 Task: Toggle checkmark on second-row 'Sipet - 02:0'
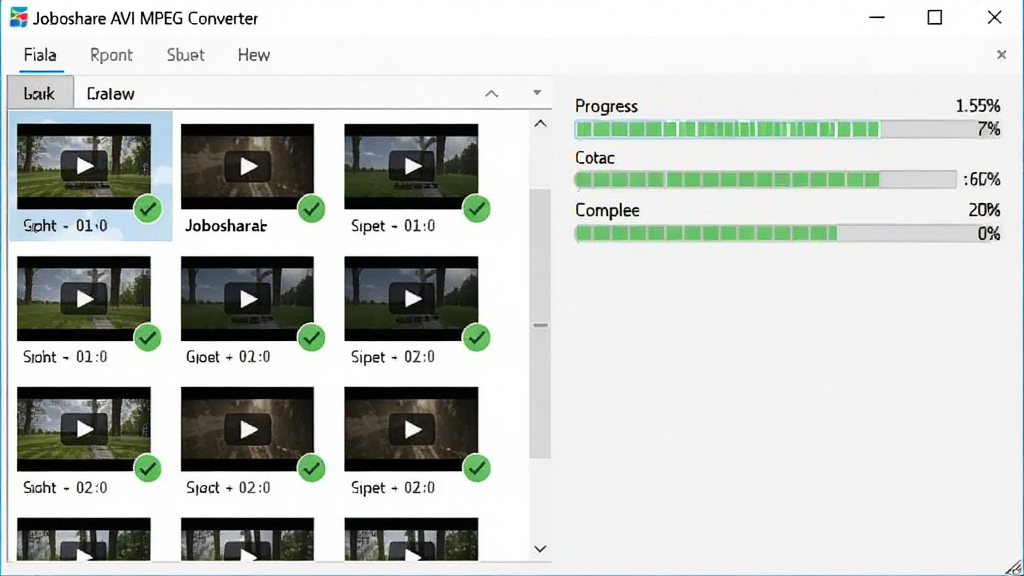477,338
